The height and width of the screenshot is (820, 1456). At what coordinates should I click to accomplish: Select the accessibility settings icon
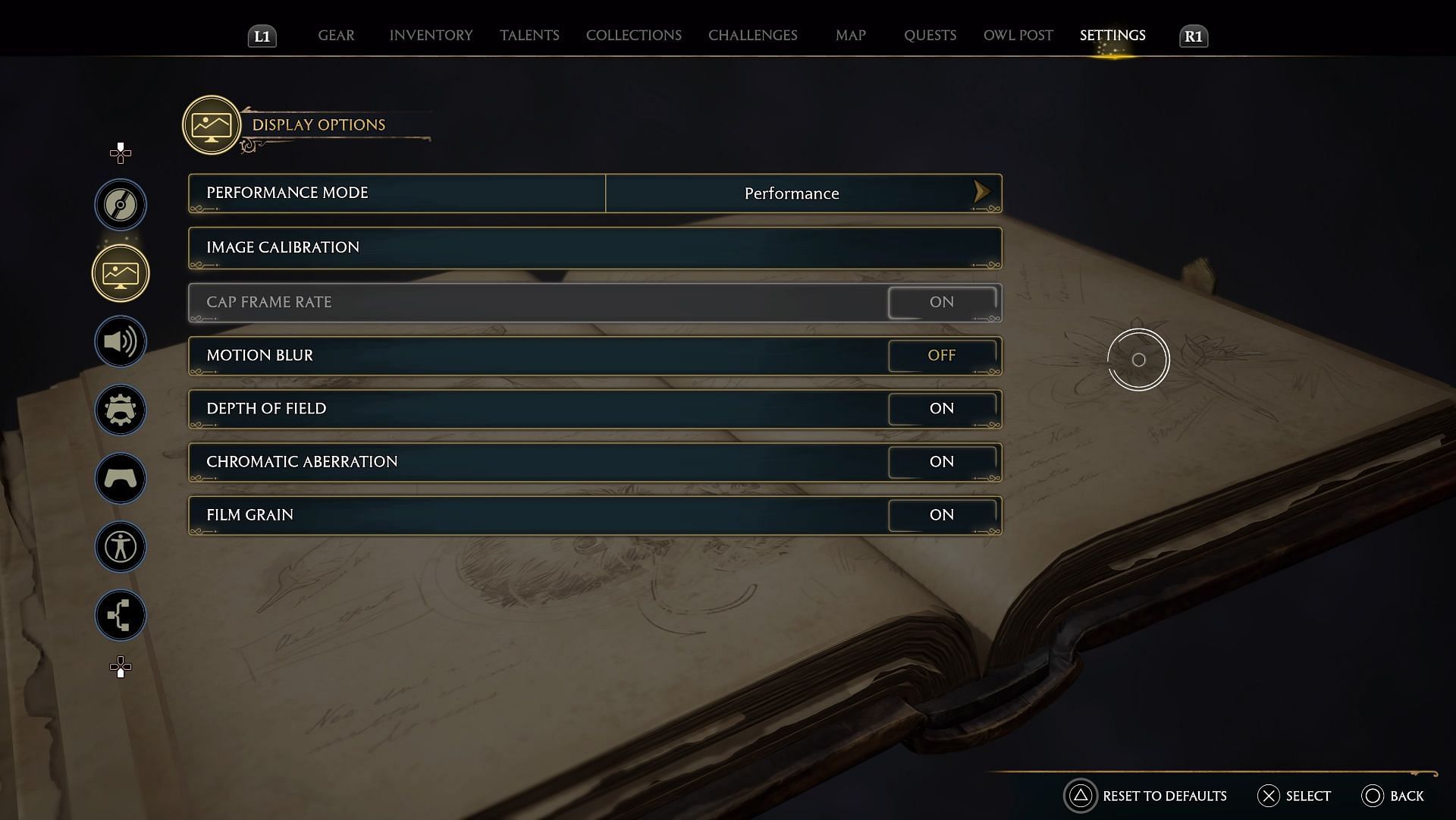point(120,546)
